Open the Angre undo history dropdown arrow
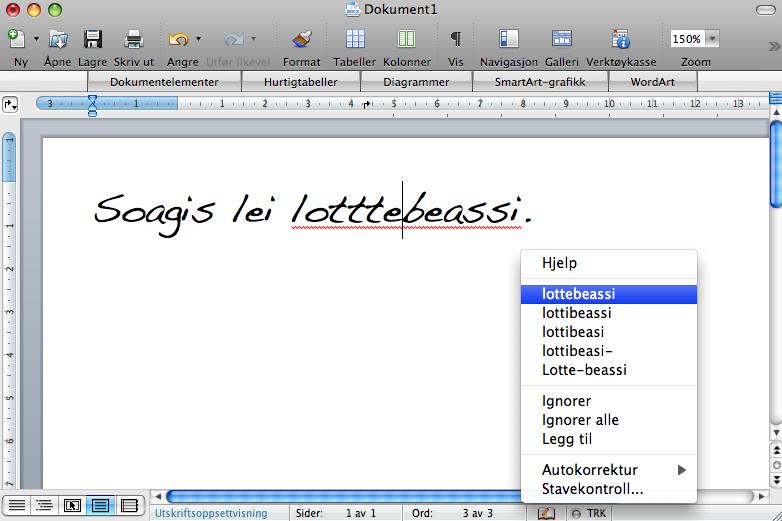Screen dimensions: 782x521 pyautogui.click(x=198, y=39)
